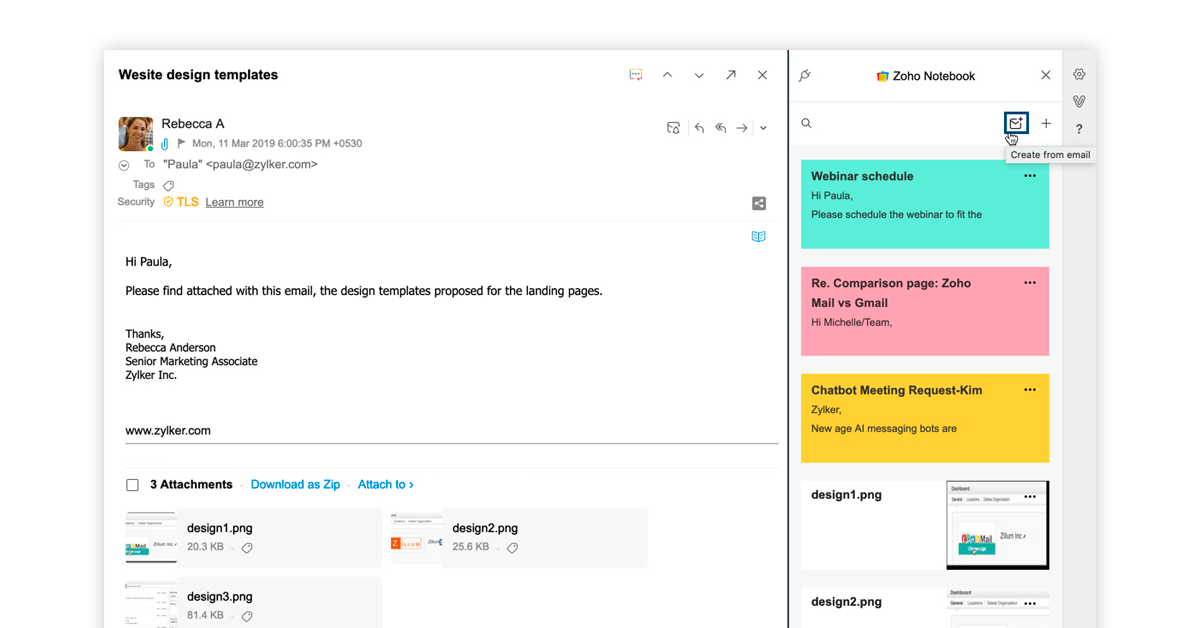Open the Re. Comparison page note card
1200x628 pixels.
925,311
